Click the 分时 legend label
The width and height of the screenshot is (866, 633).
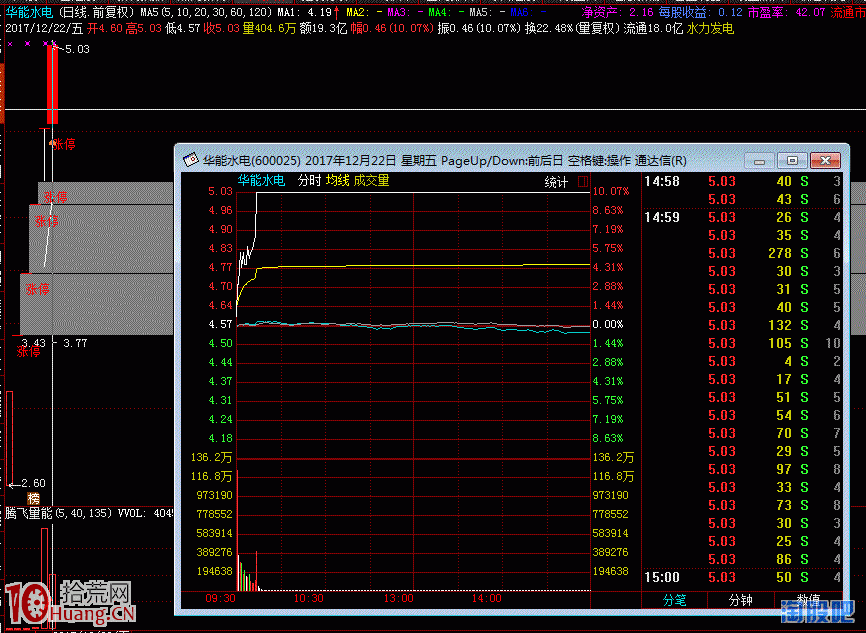point(309,180)
